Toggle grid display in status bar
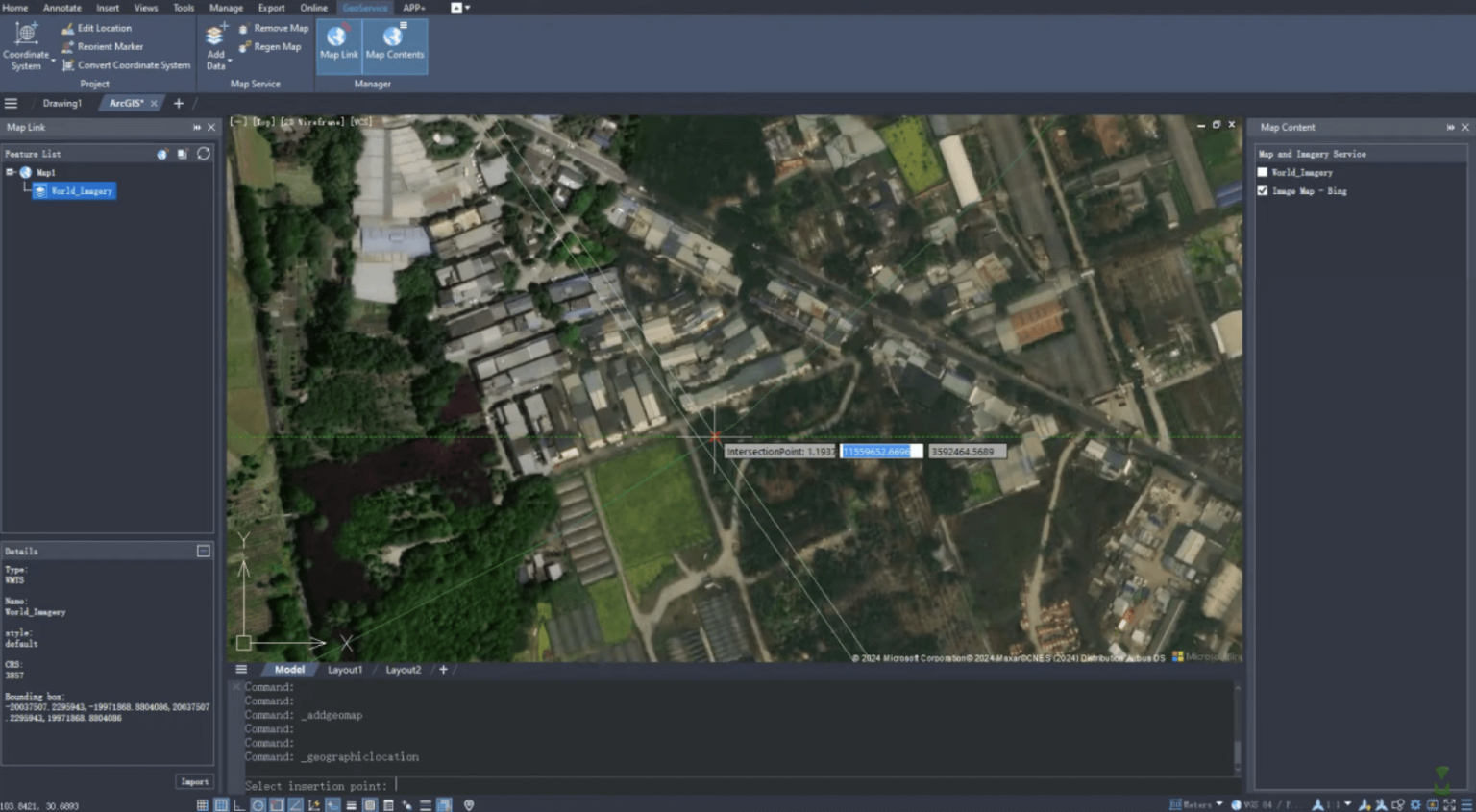This screenshot has height=812, width=1476. 202,805
